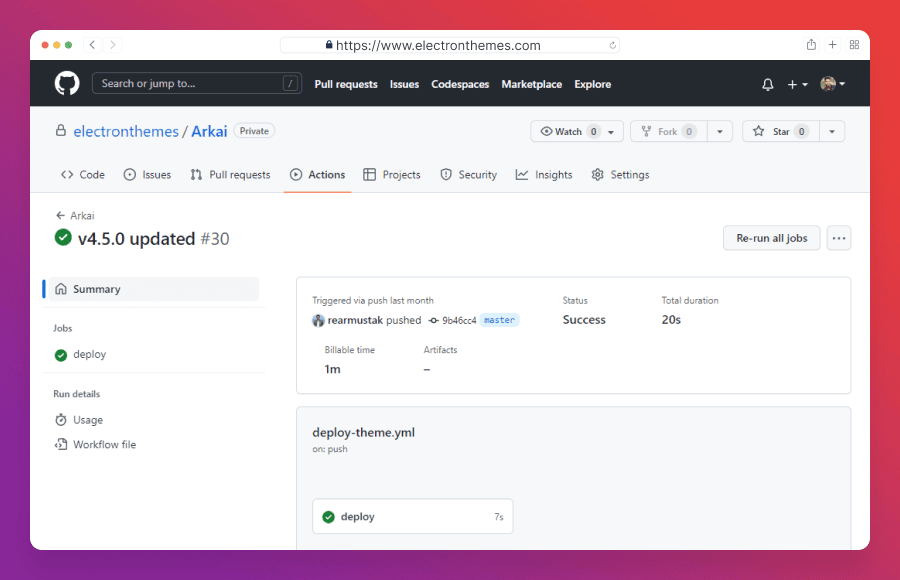The image size is (900, 580).
Task: Switch to the repository Pull requests tab
Action: point(230,175)
